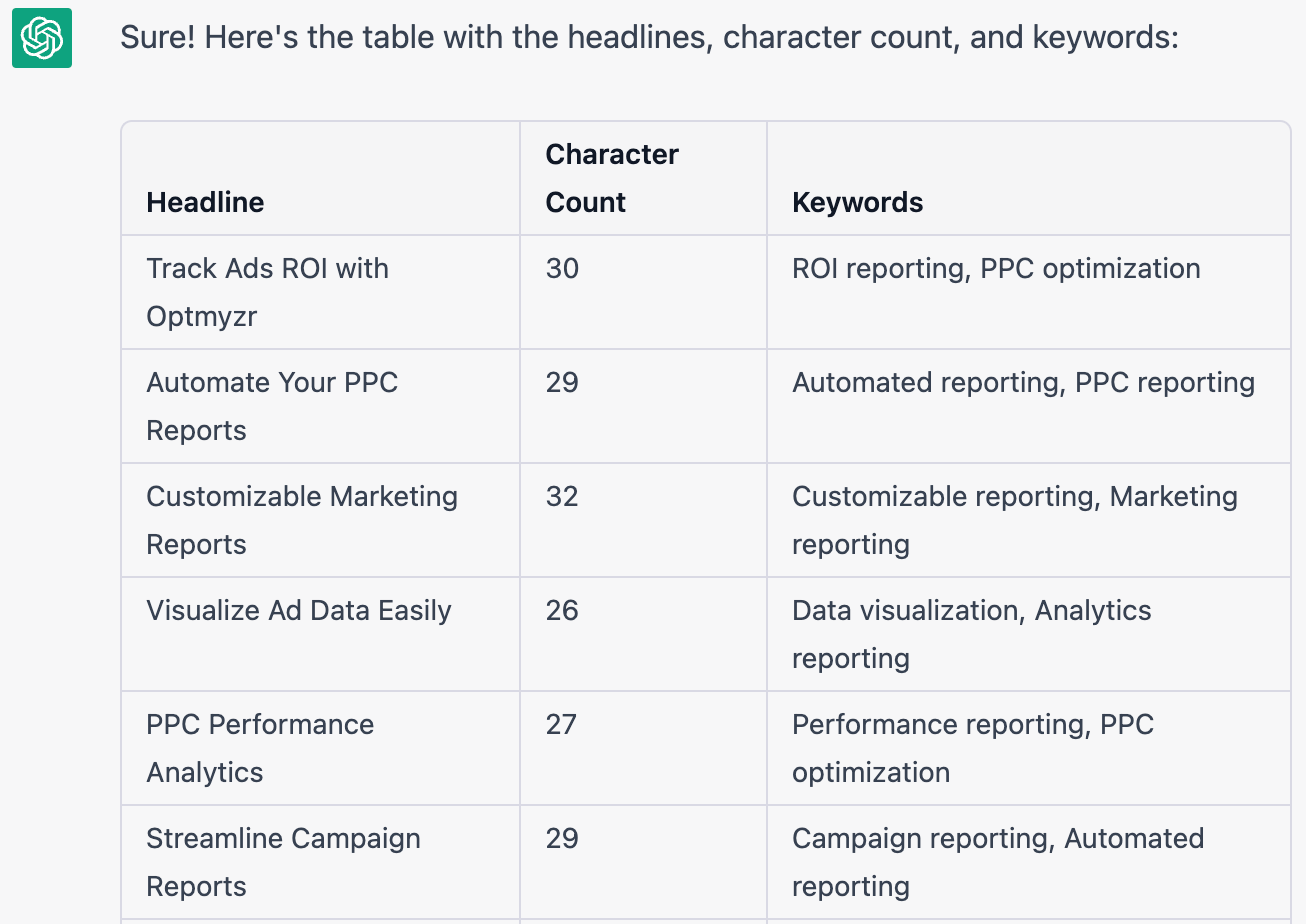This screenshot has height=924, width=1306.
Task: Select the 'Track Ads ROI with Optmyzr' headline cell
Action: [x=267, y=292]
